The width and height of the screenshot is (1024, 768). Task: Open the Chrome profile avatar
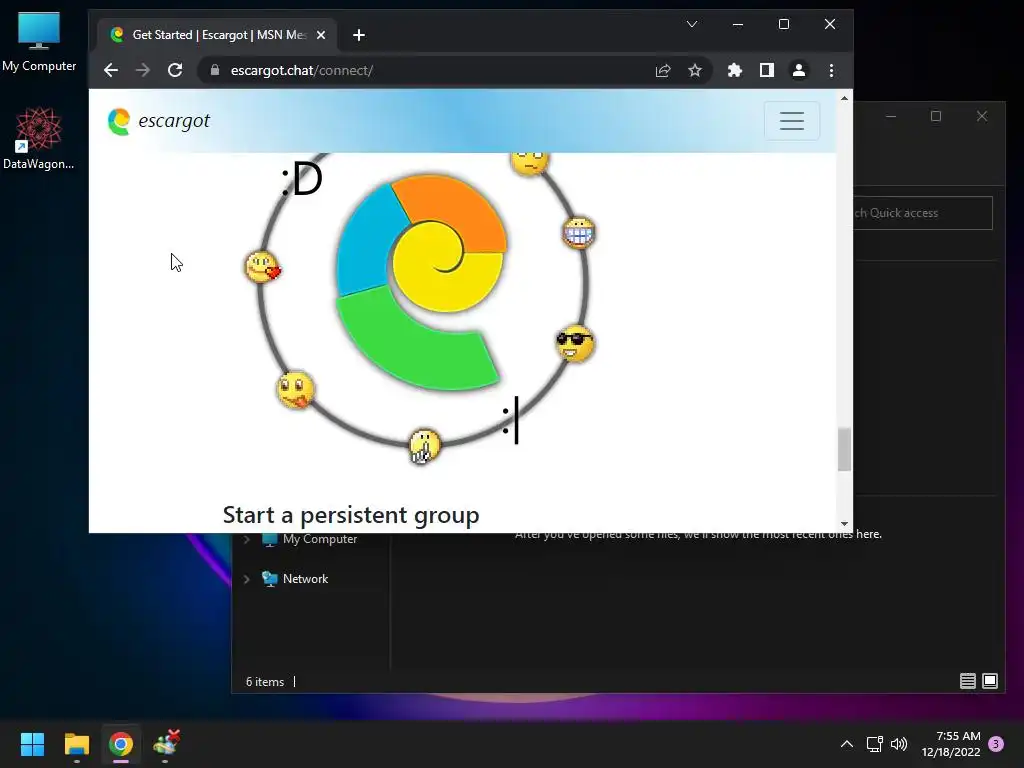tap(799, 71)
